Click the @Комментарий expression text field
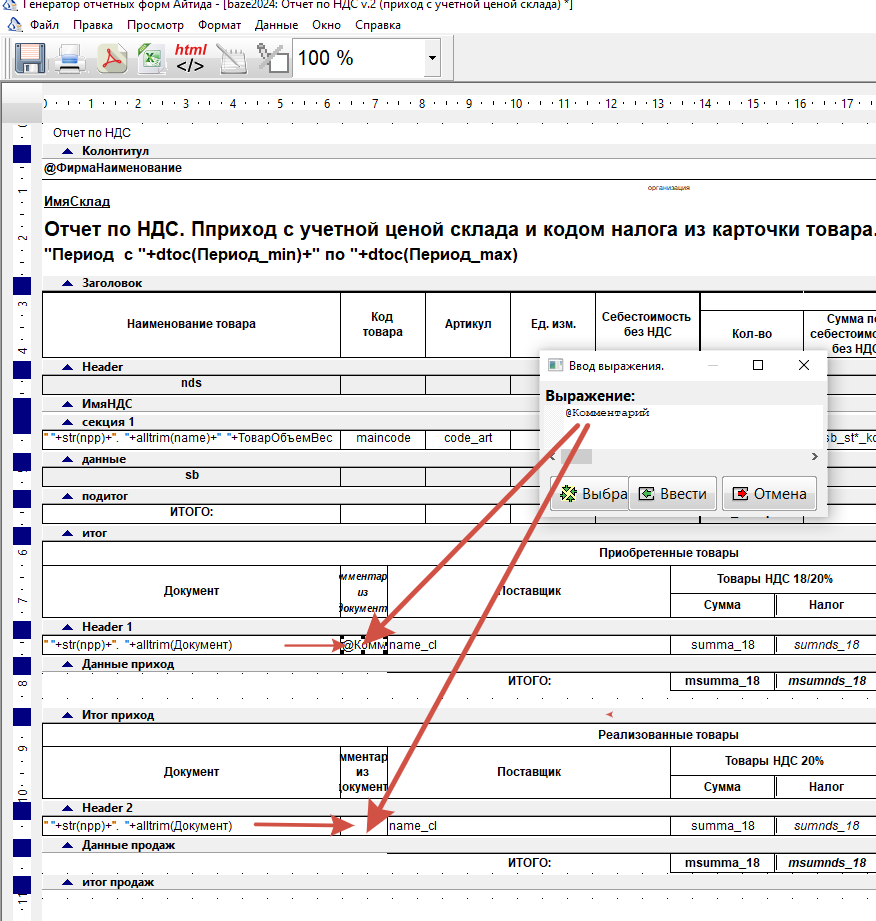This screenshot has height=921, width=876. pos(684,427)
